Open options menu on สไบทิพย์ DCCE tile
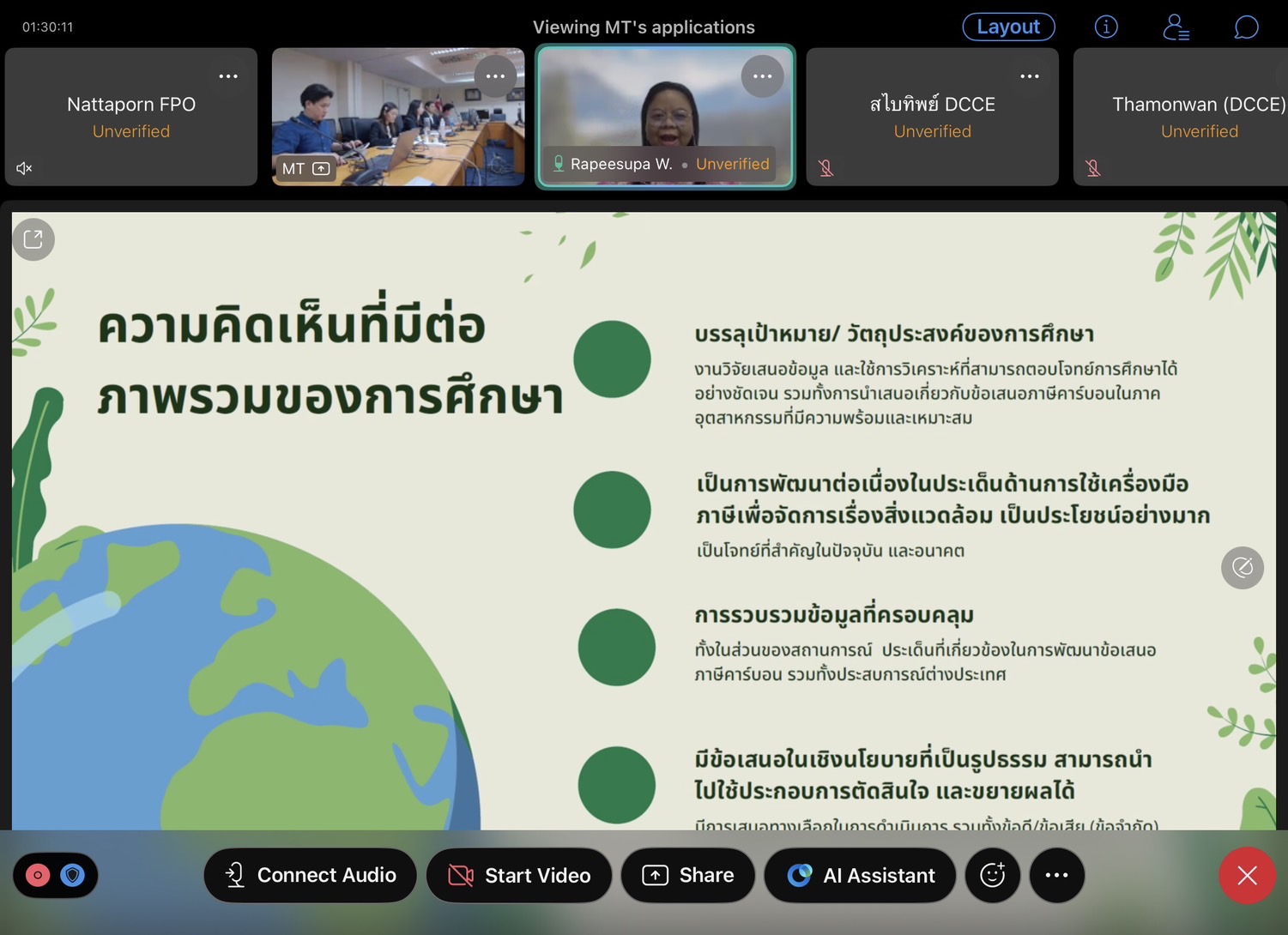1288x935 pixels. (x=1030, y=76)
